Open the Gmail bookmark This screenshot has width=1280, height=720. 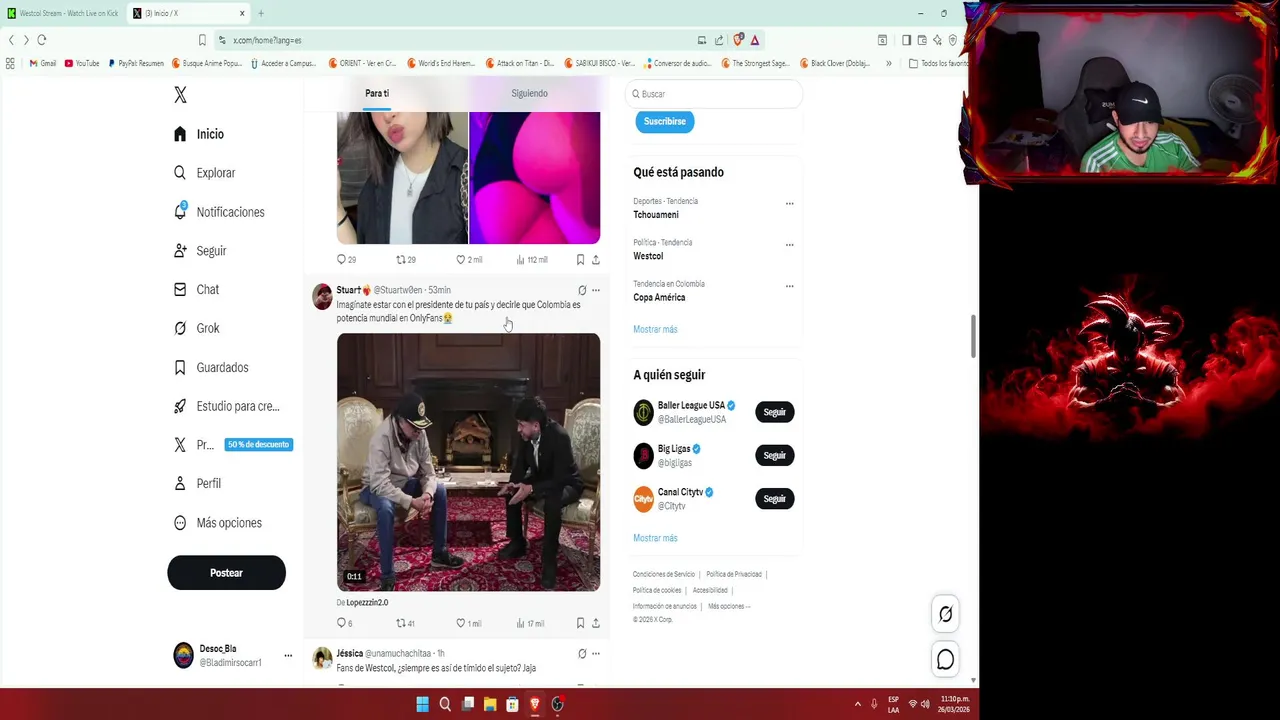click(x=42, y=63)
